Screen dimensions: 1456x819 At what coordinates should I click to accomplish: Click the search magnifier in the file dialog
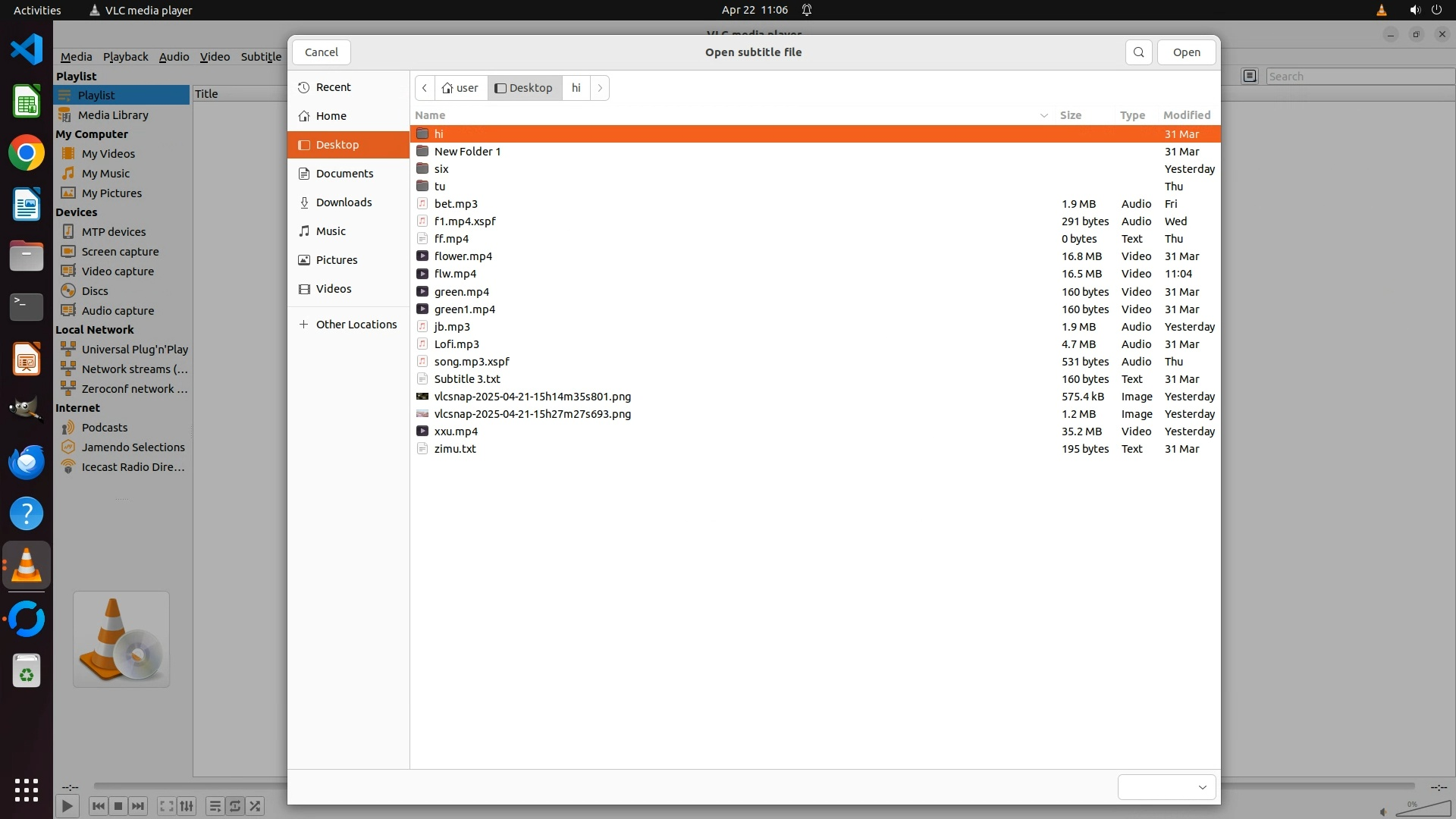click(1138, 52)
